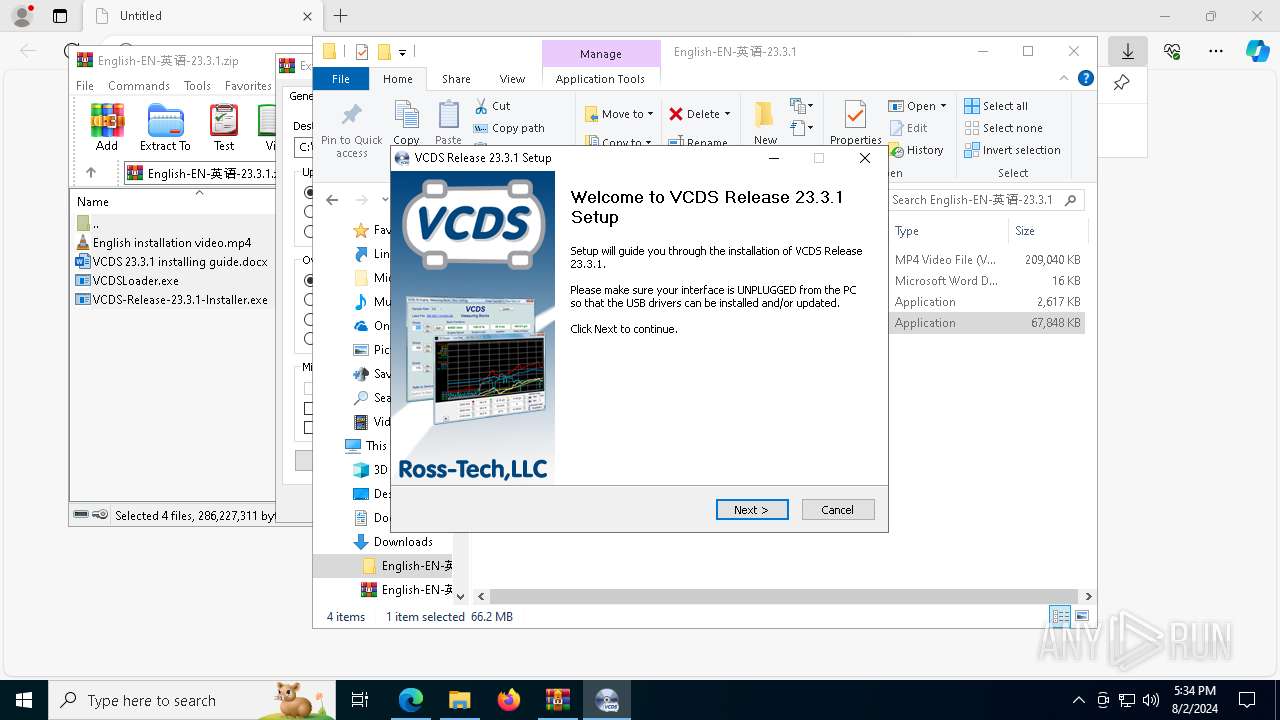The height and width of the screenshot is (720, 1280).
Task: Click the Explorer search box
Action: point(987,200)
